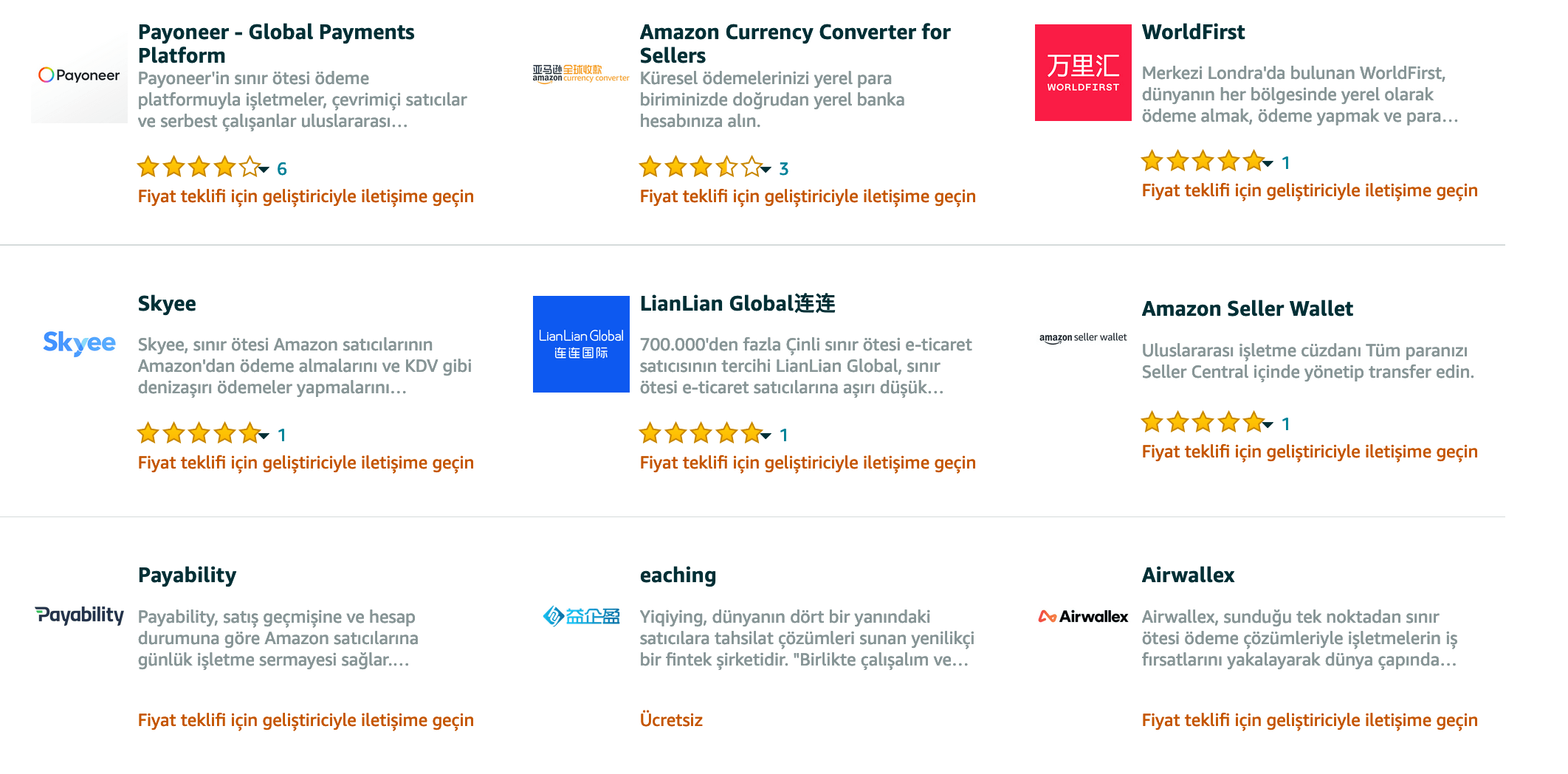Expand Skyee star rating dropdown arrow

pyautogui.click(x=264, y=436)
